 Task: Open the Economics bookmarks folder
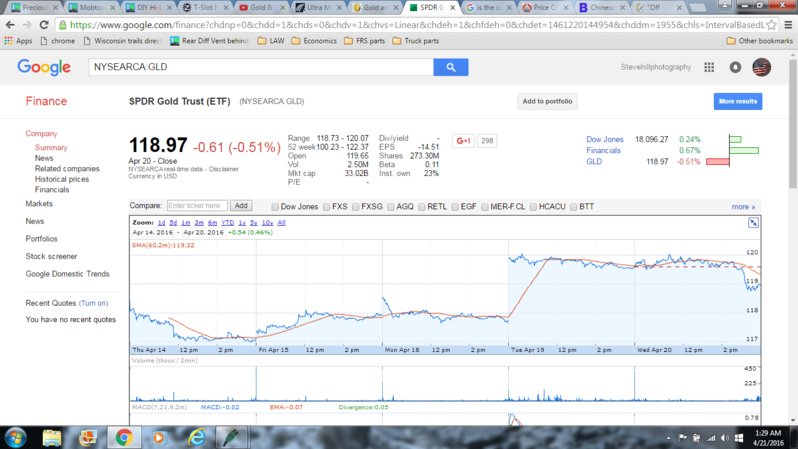tap(314, 41)
